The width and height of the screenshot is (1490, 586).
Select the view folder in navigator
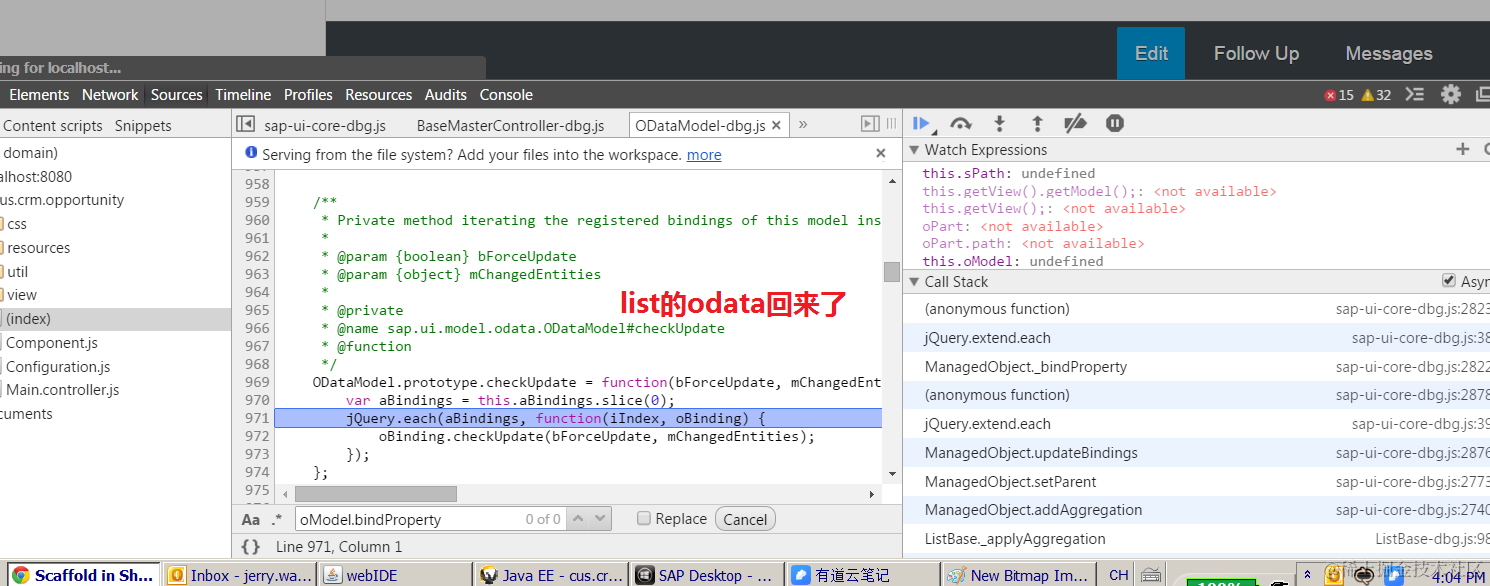(22, 295)
